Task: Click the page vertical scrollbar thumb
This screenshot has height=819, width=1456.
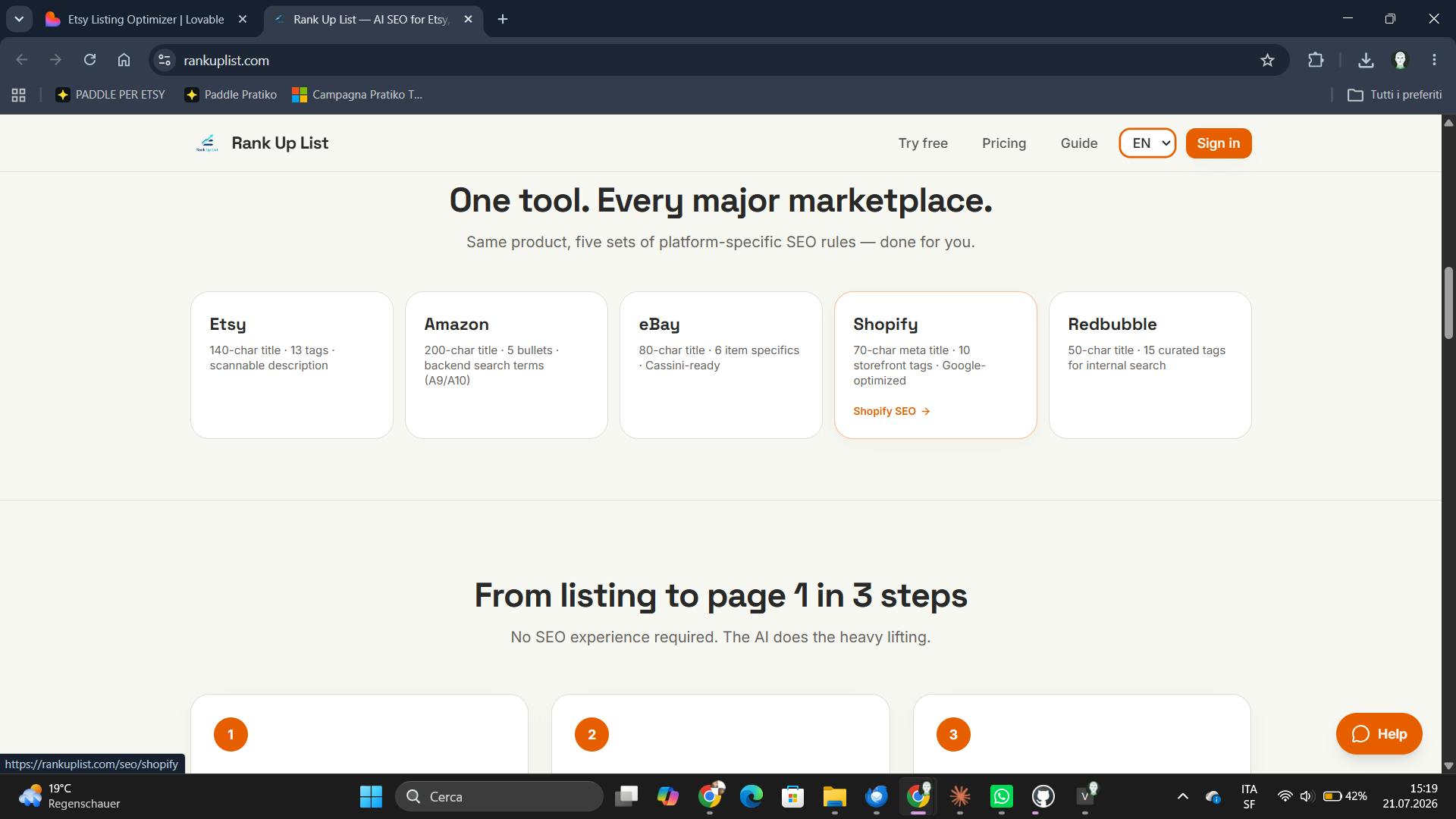Action: [x=1448, y=303]
